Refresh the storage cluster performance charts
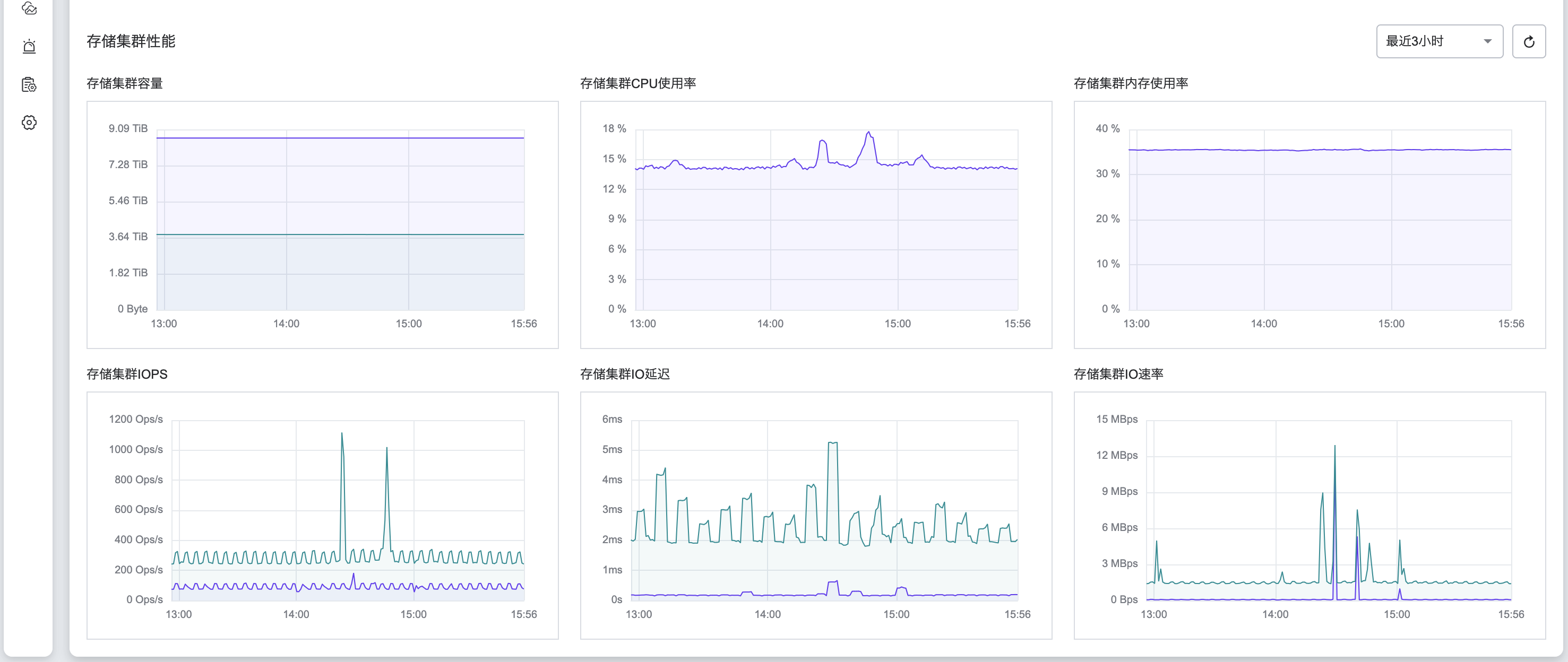Image resolution: width=1568 pixels, height=662 pixels. [x=1528, y=41]
